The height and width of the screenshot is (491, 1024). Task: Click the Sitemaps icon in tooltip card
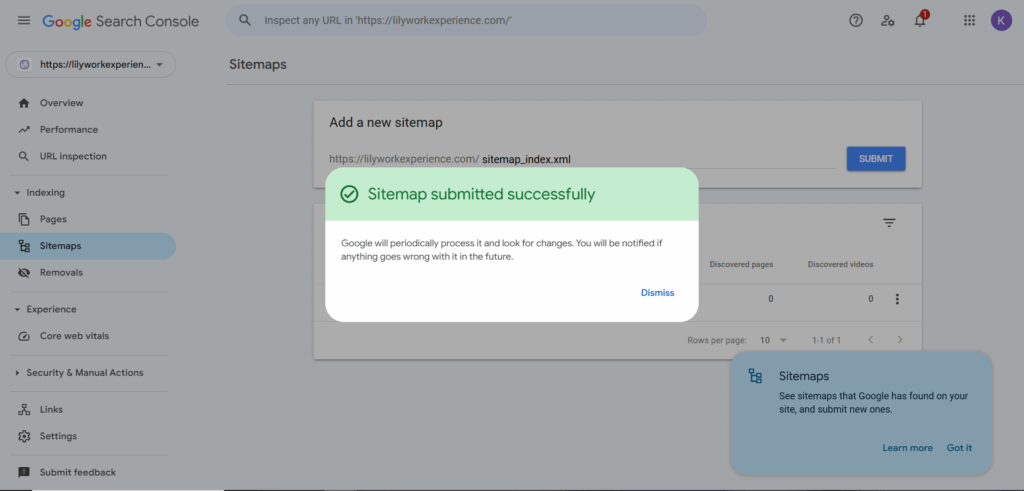[756, 376]
